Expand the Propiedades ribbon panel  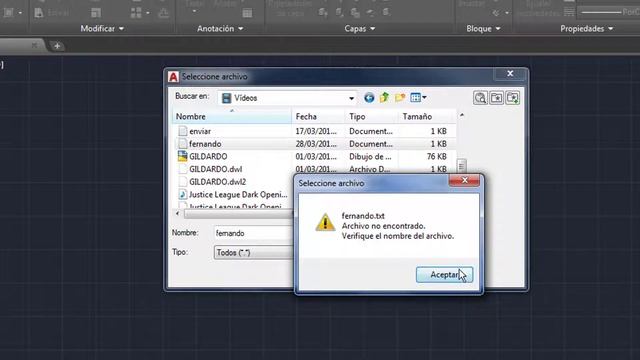pos(587,29)
